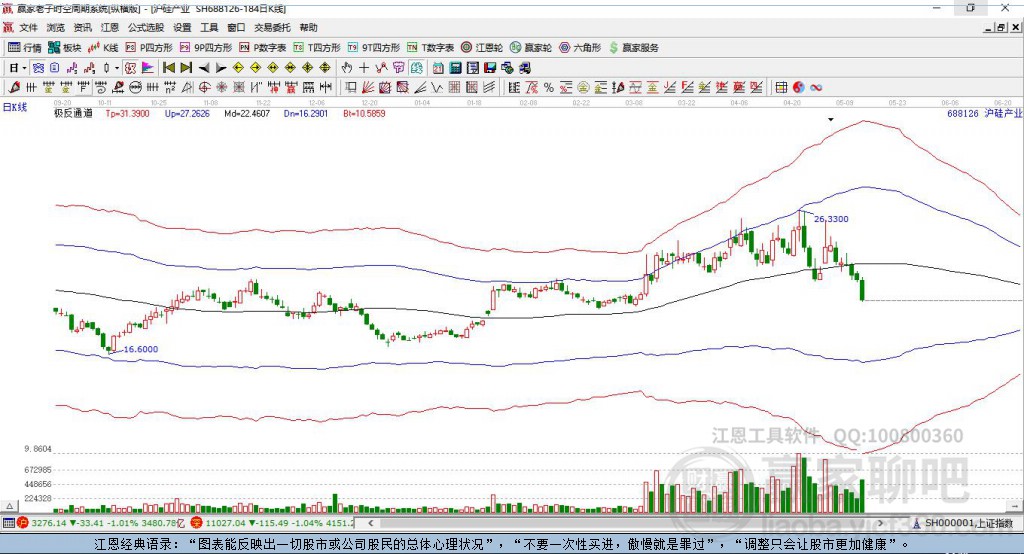Image resolution: width=1024 pixels, height=554 pixels.
Task: Click the n² square-number lines tool
Action: tap(170, 88)
